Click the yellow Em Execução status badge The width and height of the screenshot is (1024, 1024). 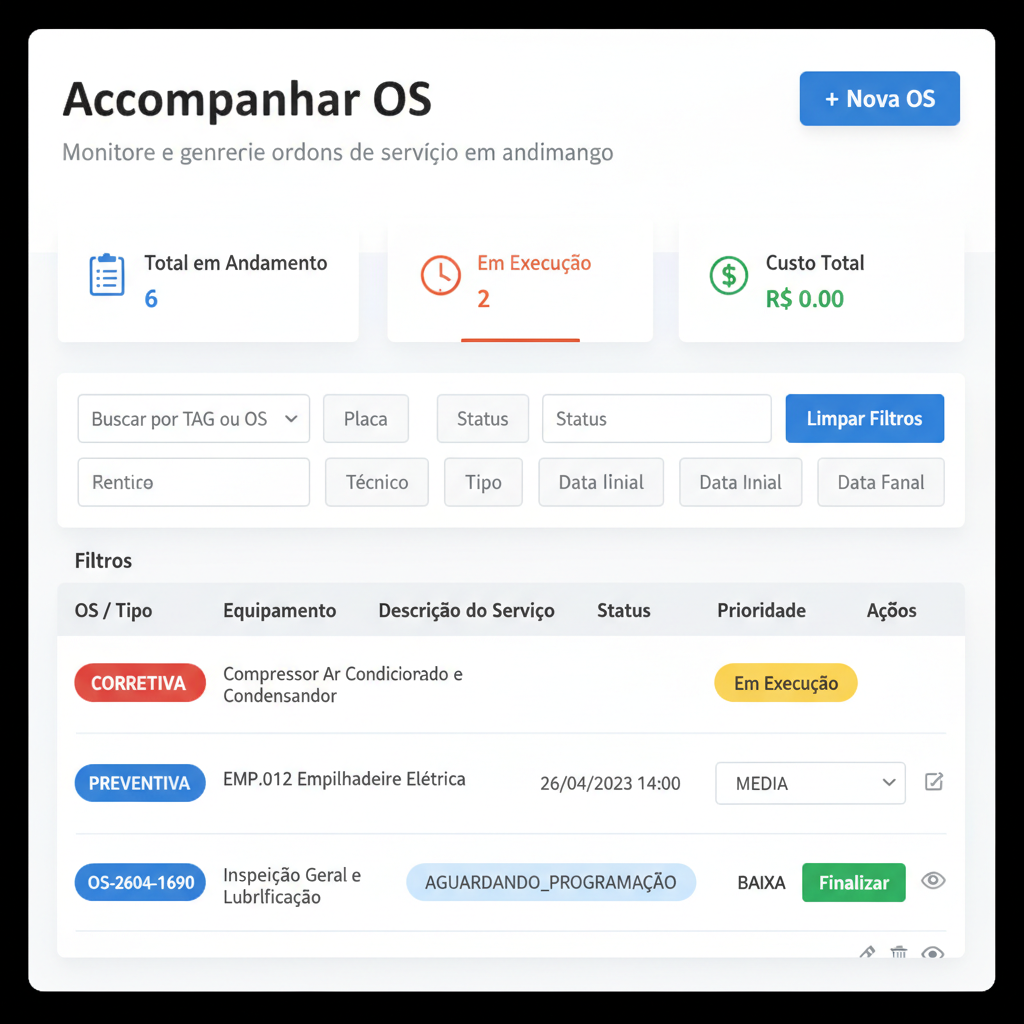coord(786,683)
